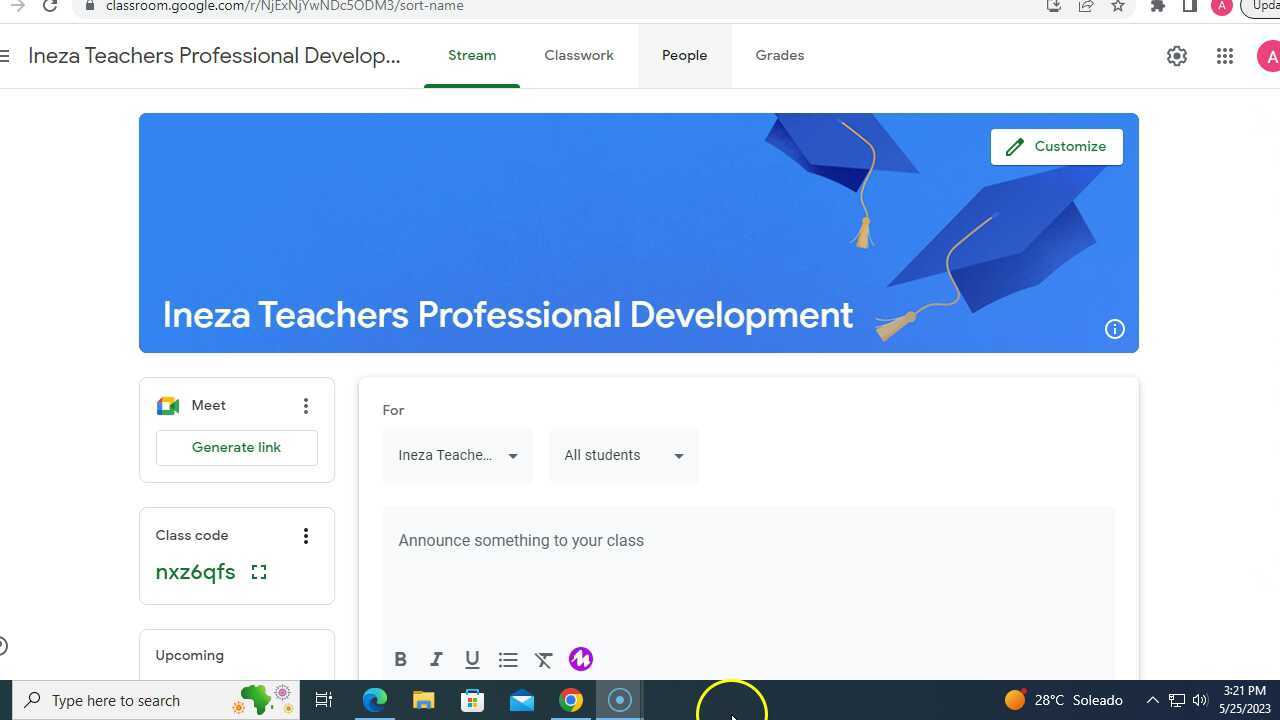
Task: Open the Google apps grid
Action: point(1224,56)
